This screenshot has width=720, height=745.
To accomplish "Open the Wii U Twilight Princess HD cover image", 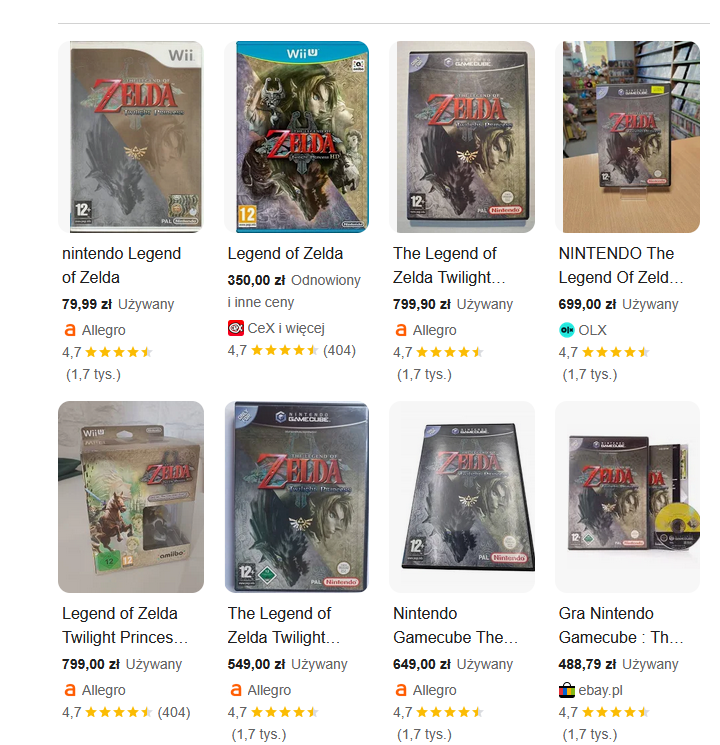I will [297, 137].
